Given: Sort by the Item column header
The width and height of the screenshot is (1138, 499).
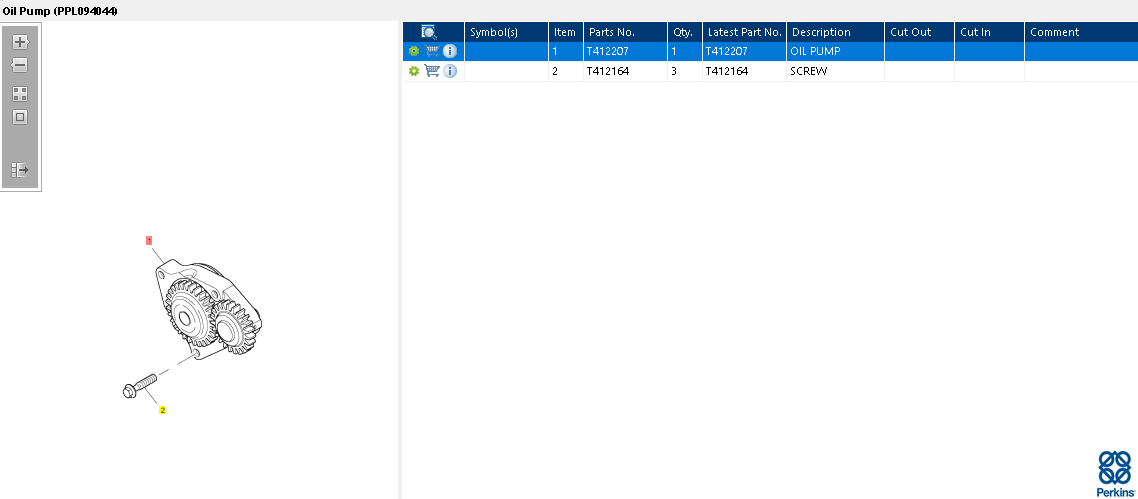Looking at the screenshot, I should click(565, 32).
